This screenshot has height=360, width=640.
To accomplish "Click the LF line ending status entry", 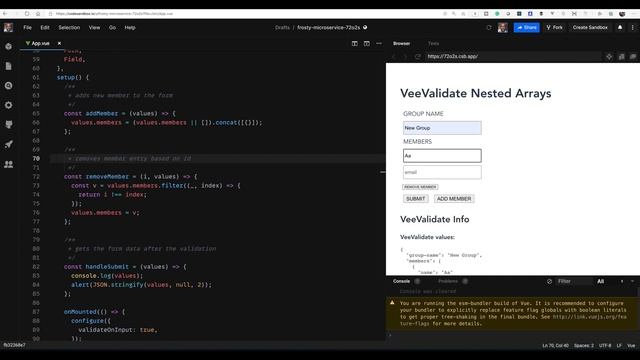I will pos(619,346).
